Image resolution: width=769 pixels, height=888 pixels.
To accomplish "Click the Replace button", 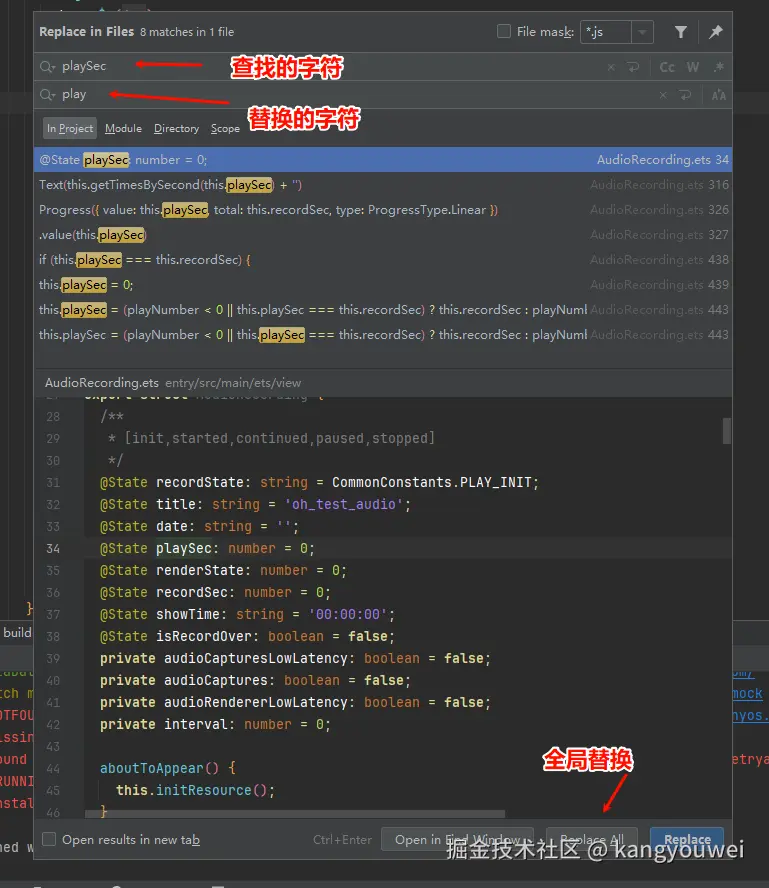I will click(x=687, y=839).
